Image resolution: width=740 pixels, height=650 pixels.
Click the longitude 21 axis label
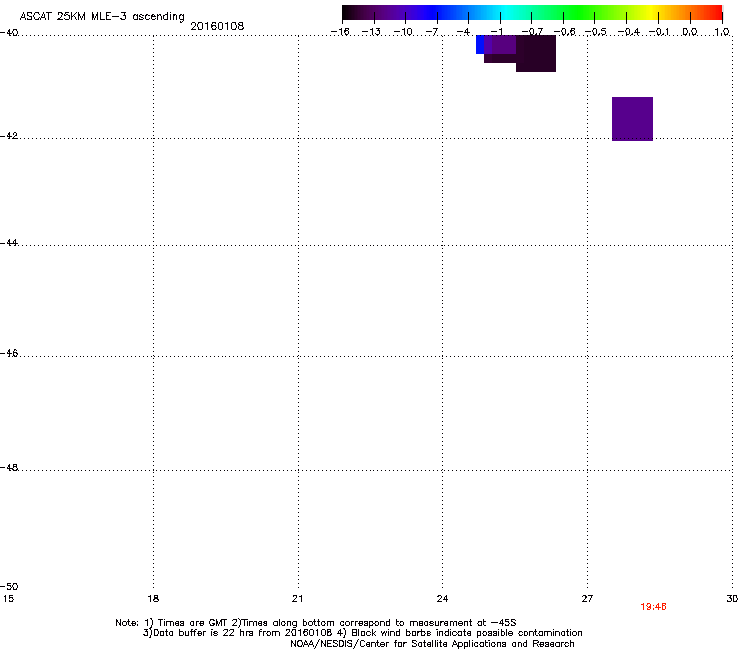tap(297, 599)
